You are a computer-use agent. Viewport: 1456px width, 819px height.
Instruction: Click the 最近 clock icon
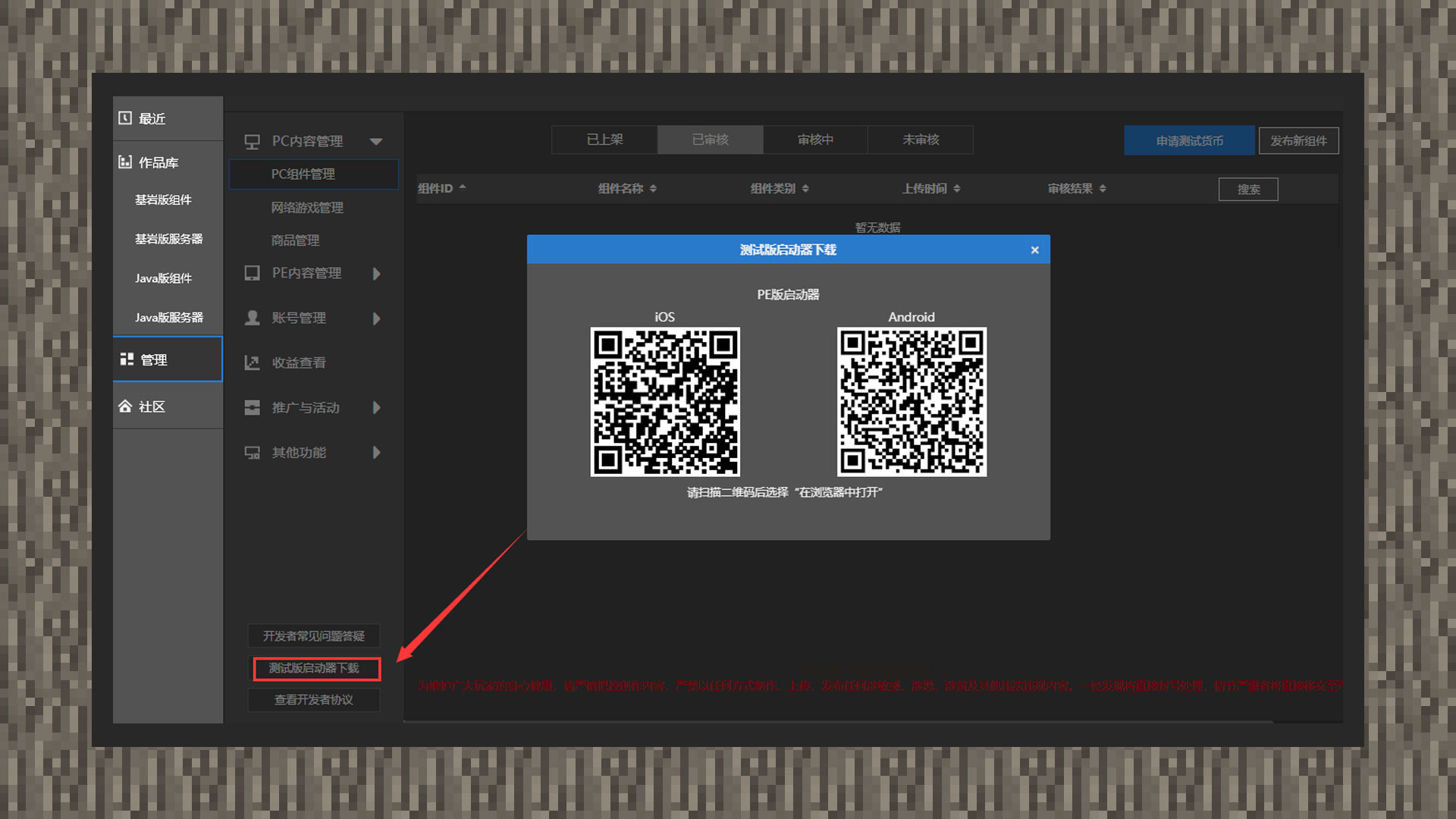pyautogui.click(x=125, y=118)
